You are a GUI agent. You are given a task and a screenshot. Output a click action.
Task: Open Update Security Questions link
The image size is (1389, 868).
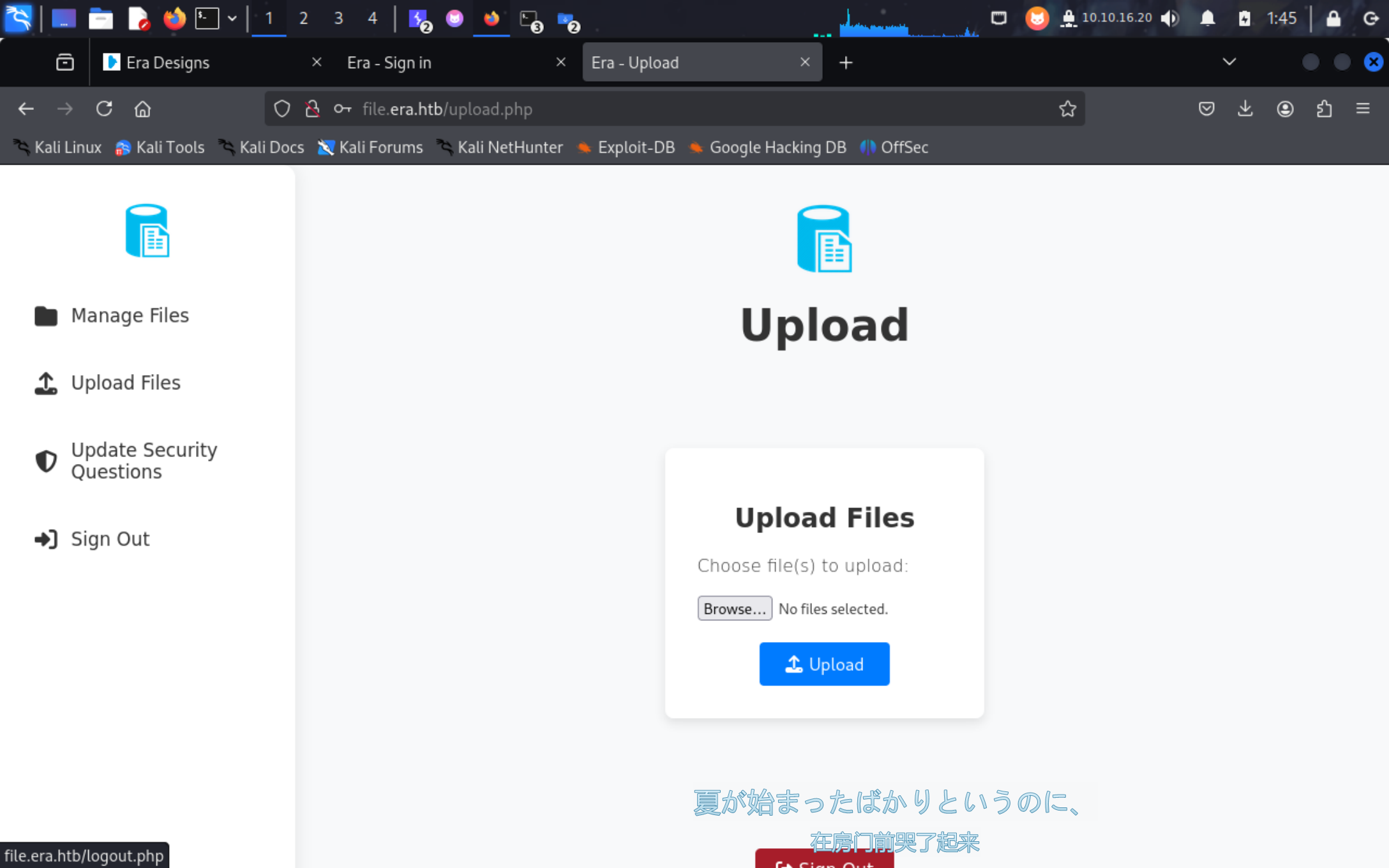click(144, 460)
